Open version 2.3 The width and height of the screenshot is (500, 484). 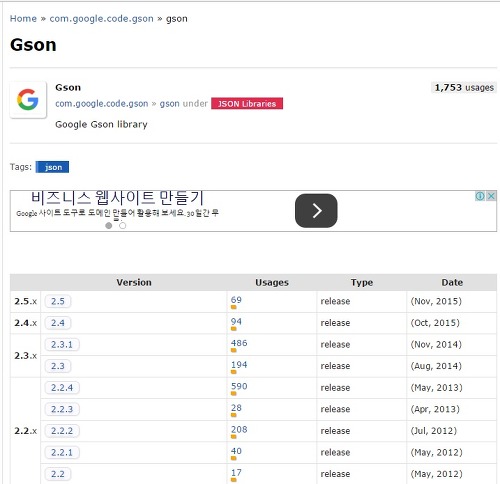[58, 366]
